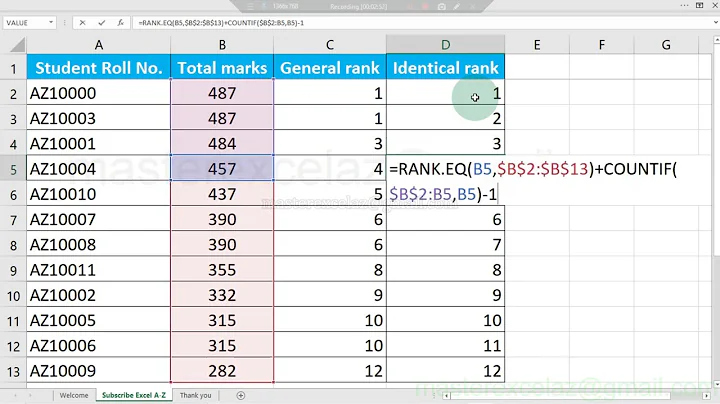Click the Select All corner triangle
The width and height of the screenshot is (720, 404).
[x=17, y=45]
